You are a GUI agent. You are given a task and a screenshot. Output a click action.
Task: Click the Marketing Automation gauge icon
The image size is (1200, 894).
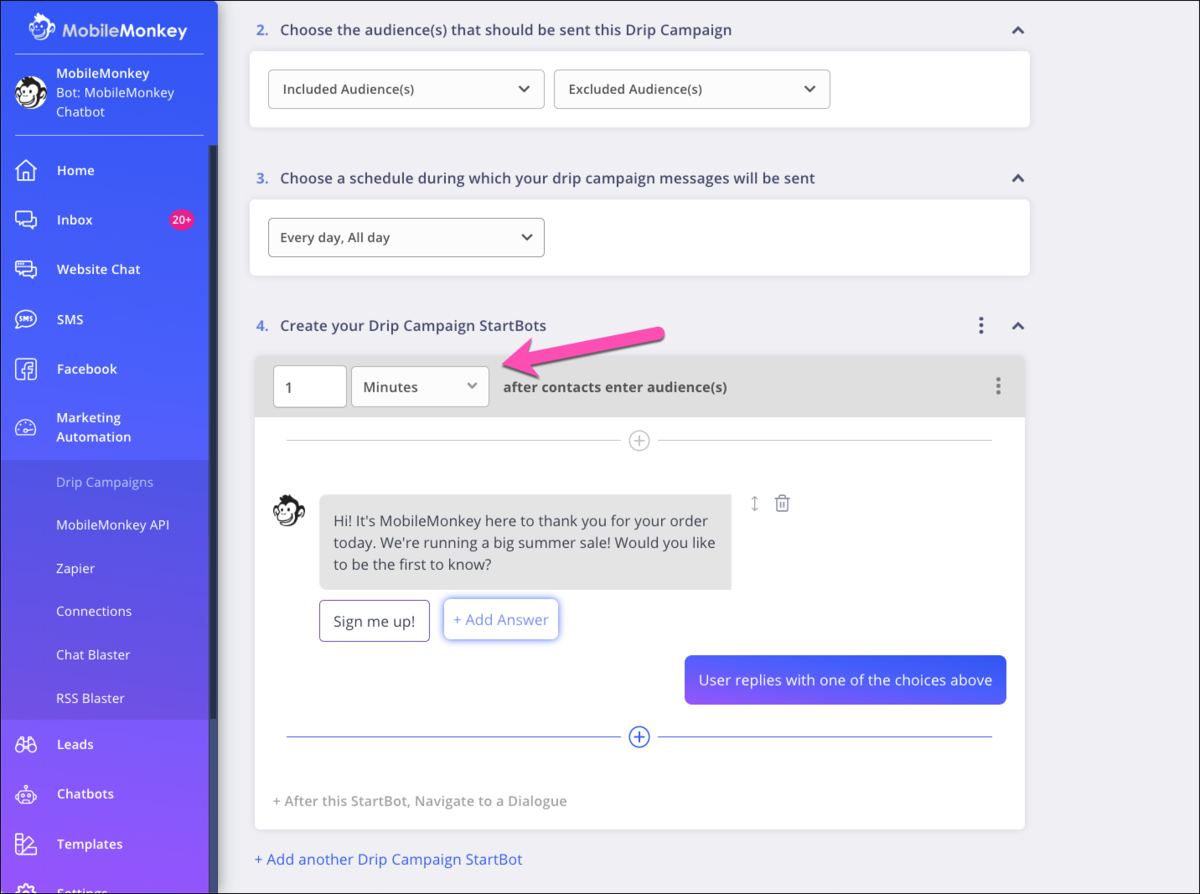click(x=26, y=428)
